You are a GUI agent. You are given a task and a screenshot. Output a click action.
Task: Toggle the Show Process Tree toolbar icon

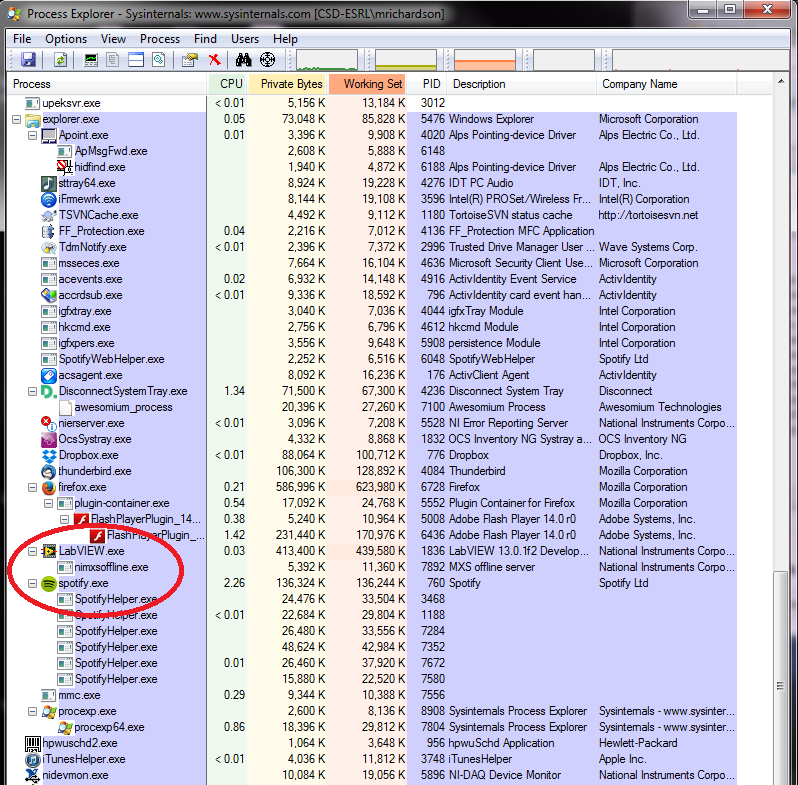(112, 60)
